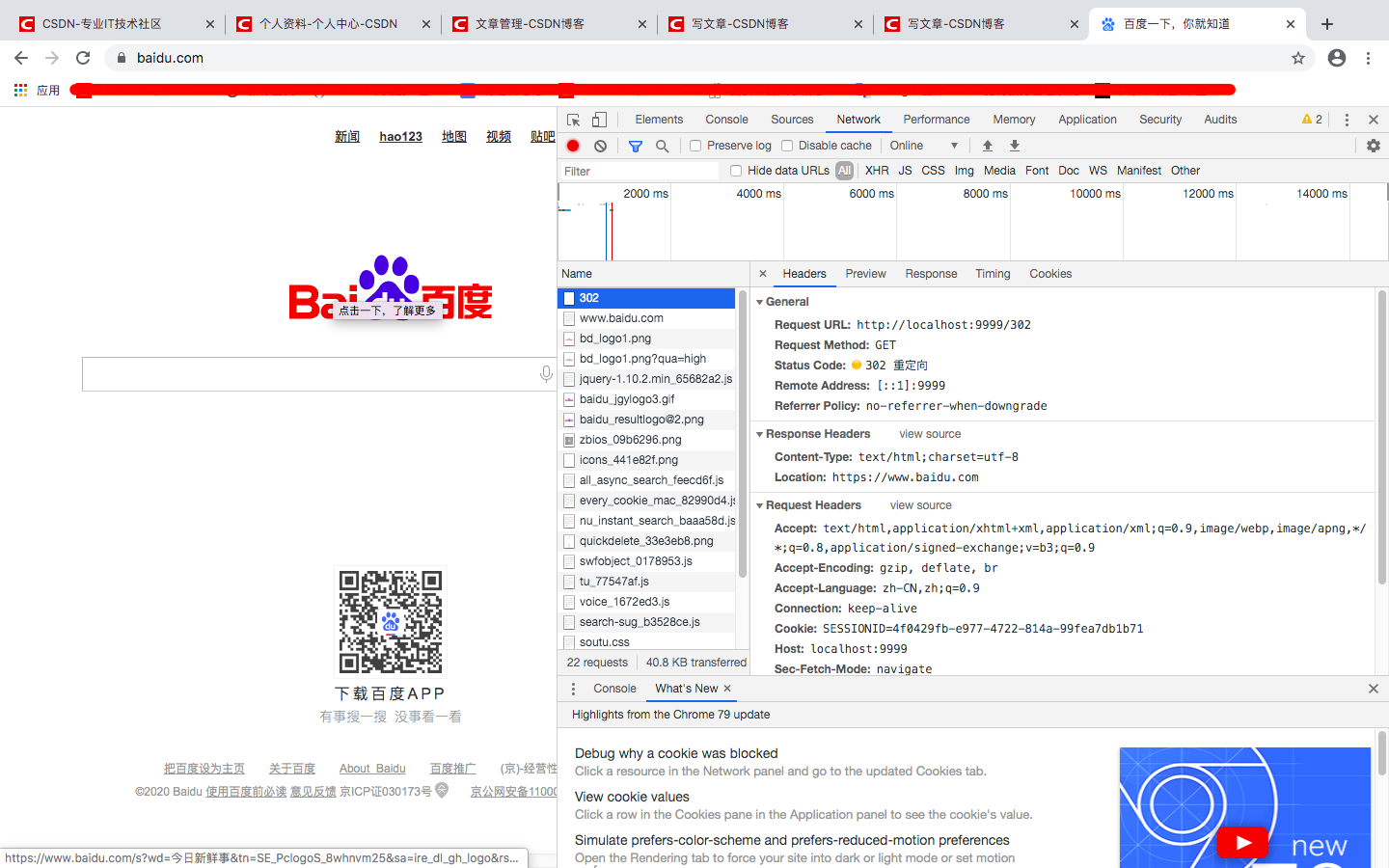Check Hide data URLs option
This screenshot has width=1389, height=868.
pos(736,171)
